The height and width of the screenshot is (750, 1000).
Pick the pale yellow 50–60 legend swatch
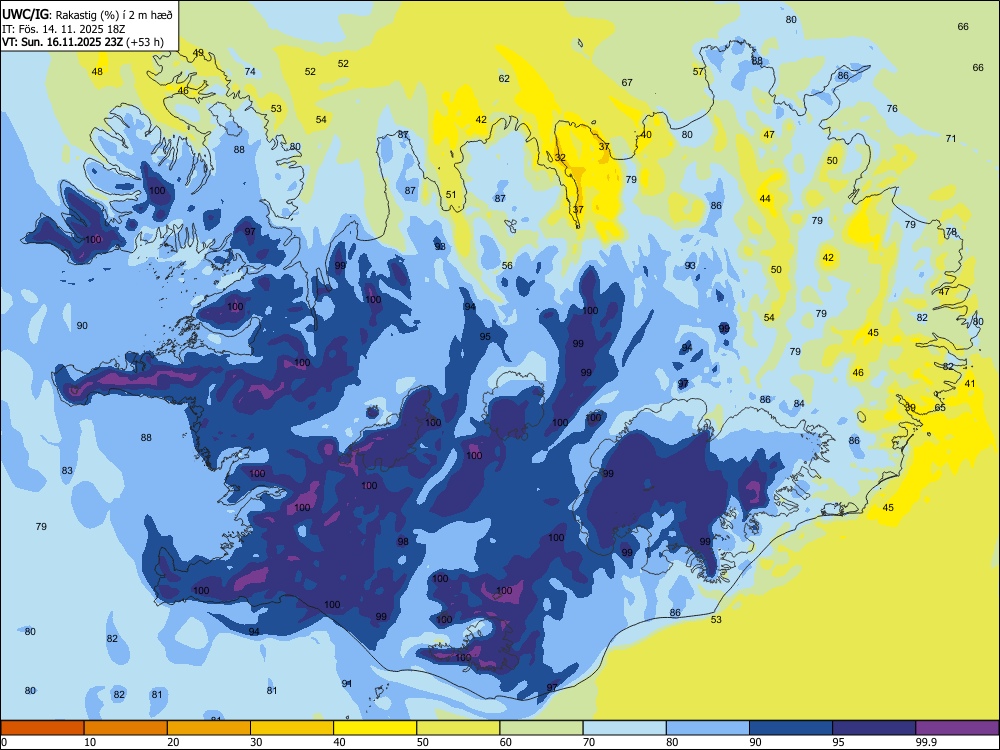(458, 728)
